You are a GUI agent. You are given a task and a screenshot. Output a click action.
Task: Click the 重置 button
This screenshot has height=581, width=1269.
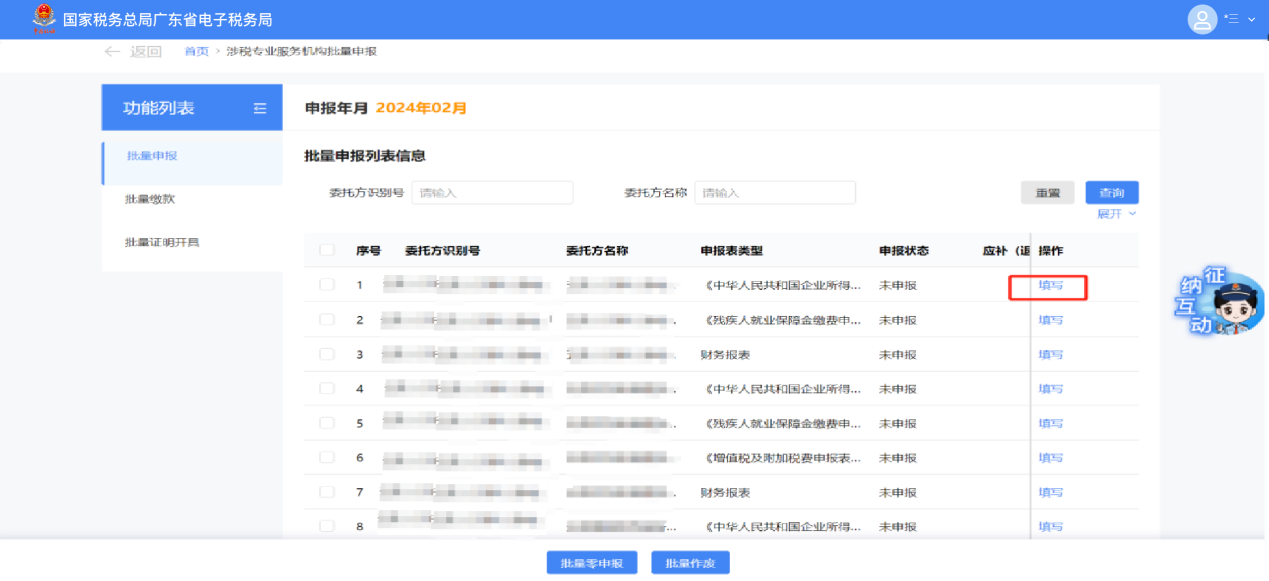pyautogui.click(x=1047, y=193)
